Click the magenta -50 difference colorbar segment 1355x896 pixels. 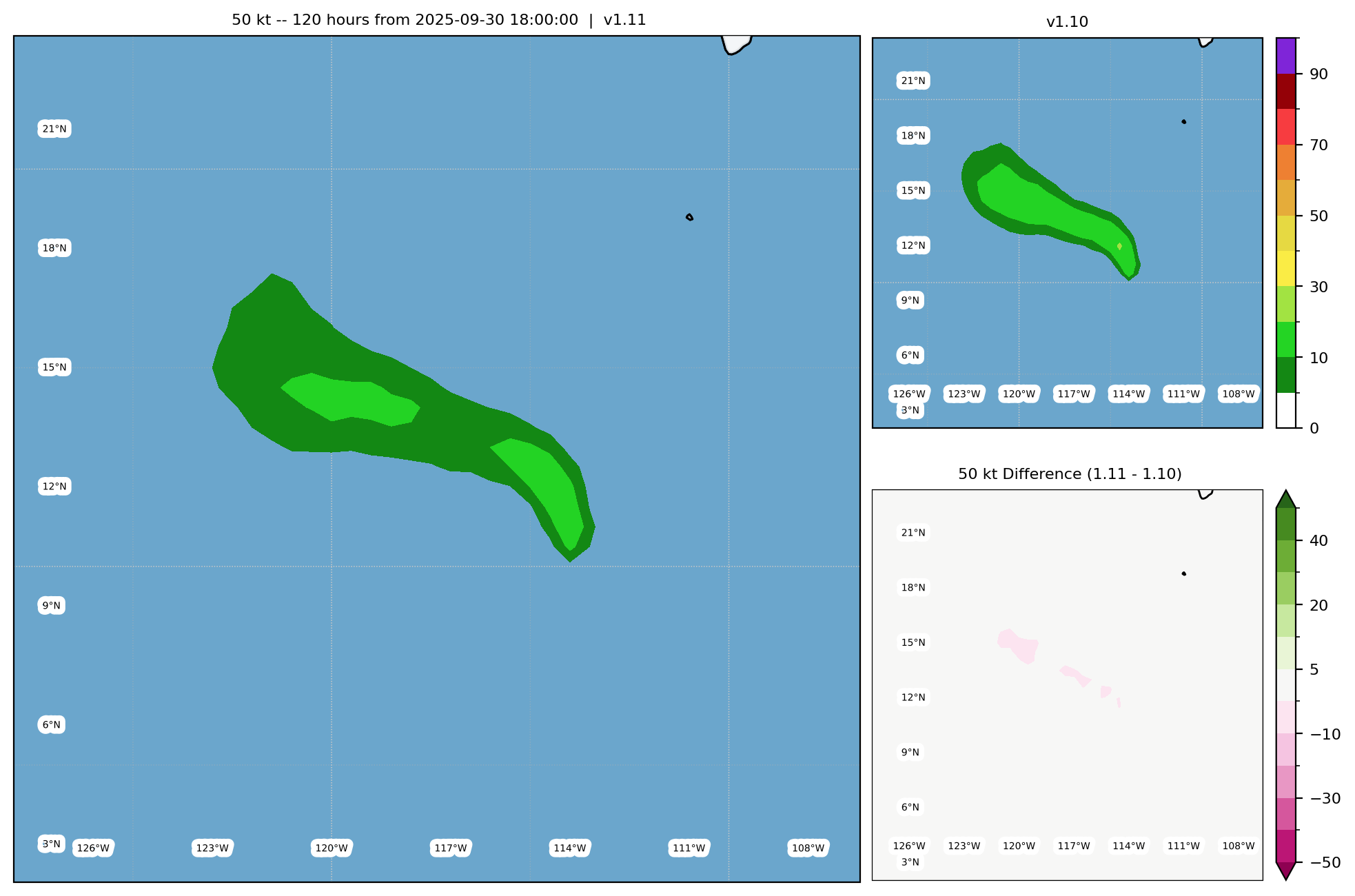coord(1286,846)
